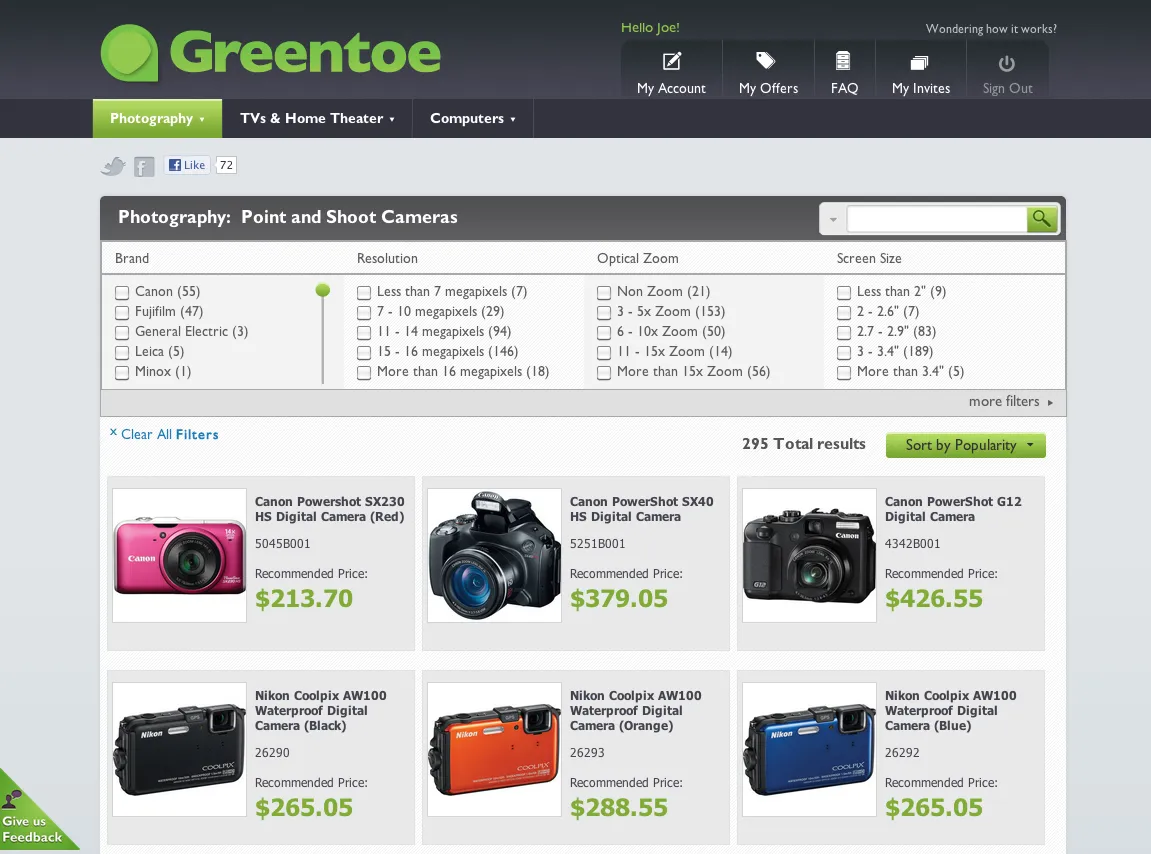Open Canon PowerShot SX40 HS title link
This screenshot has height=854, width=1151.
[x=641, y=509]
